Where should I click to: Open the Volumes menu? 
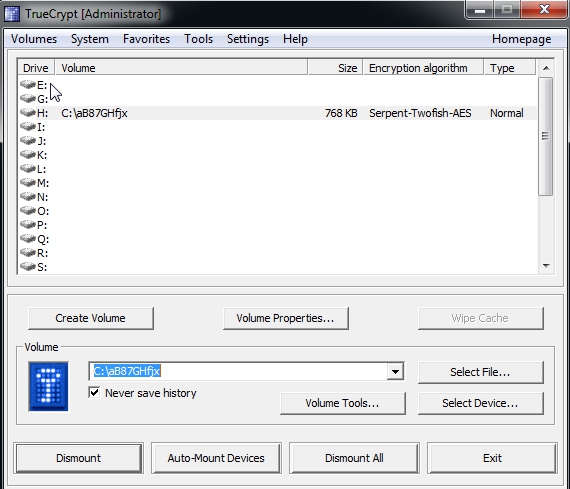coord(34,39)
